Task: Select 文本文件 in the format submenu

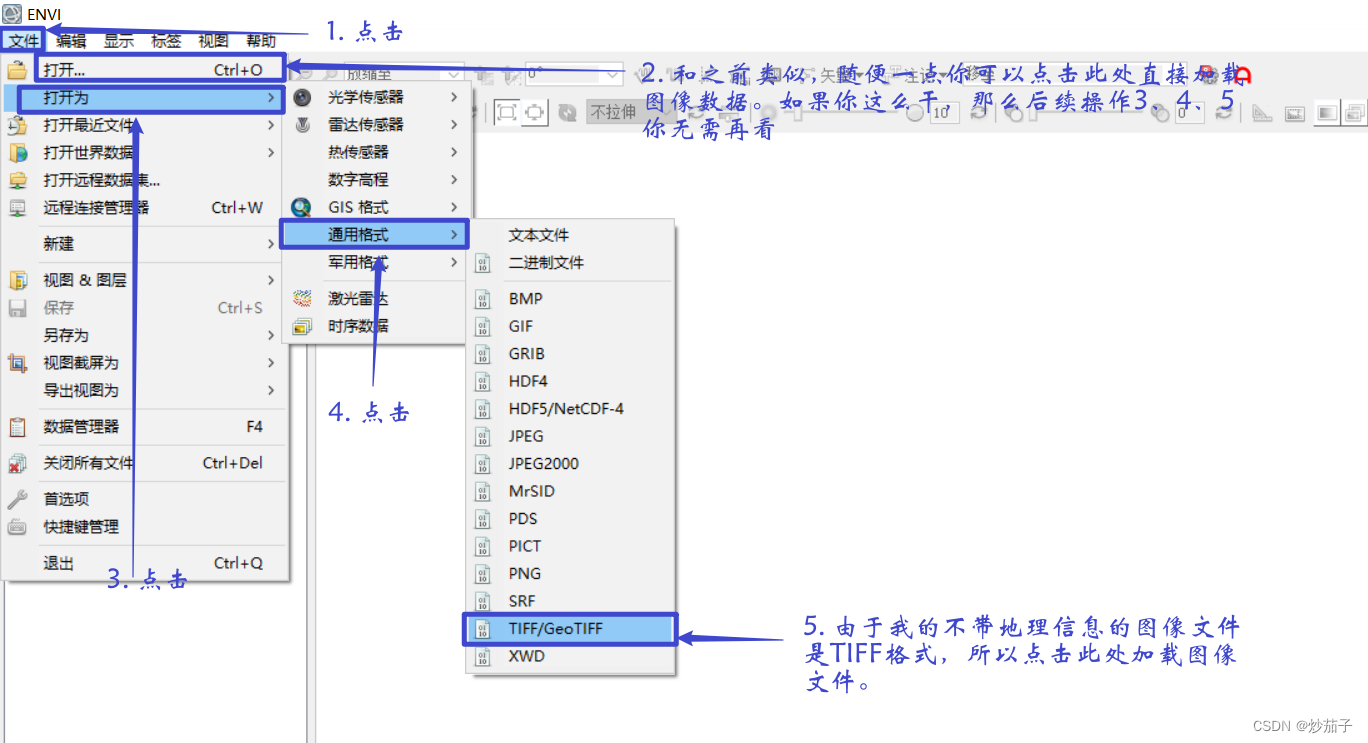Action: (571, 235)
